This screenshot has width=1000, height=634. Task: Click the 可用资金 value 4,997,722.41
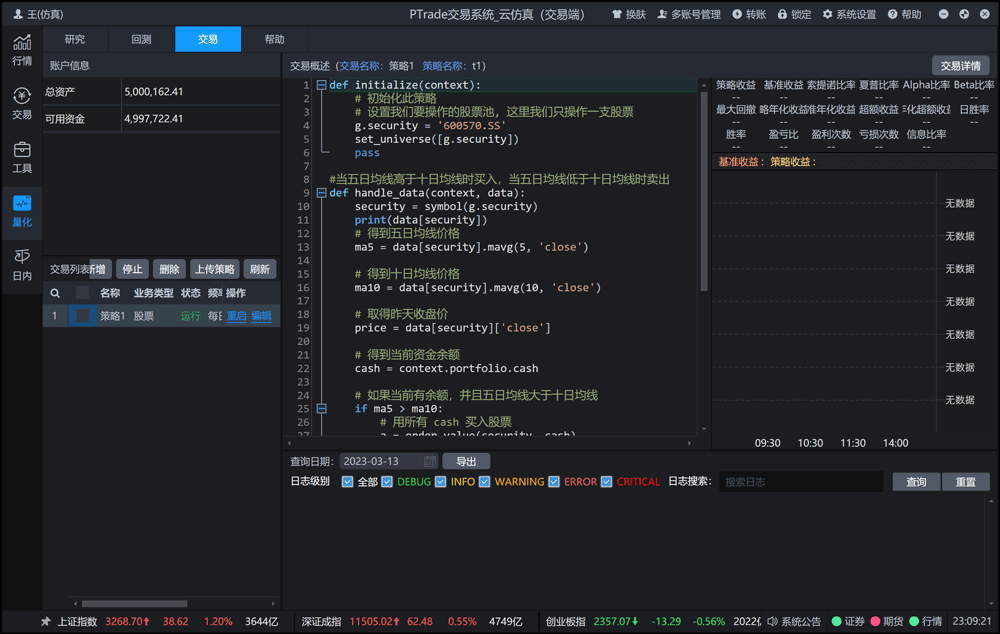click(x=154, y=119)
